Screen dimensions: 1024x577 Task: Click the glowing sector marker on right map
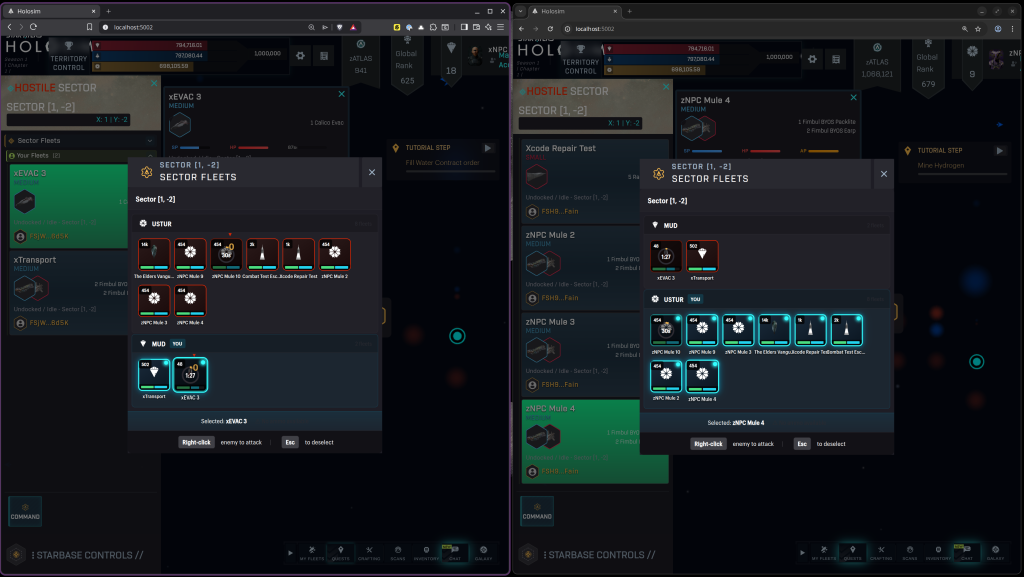(977, 362)
